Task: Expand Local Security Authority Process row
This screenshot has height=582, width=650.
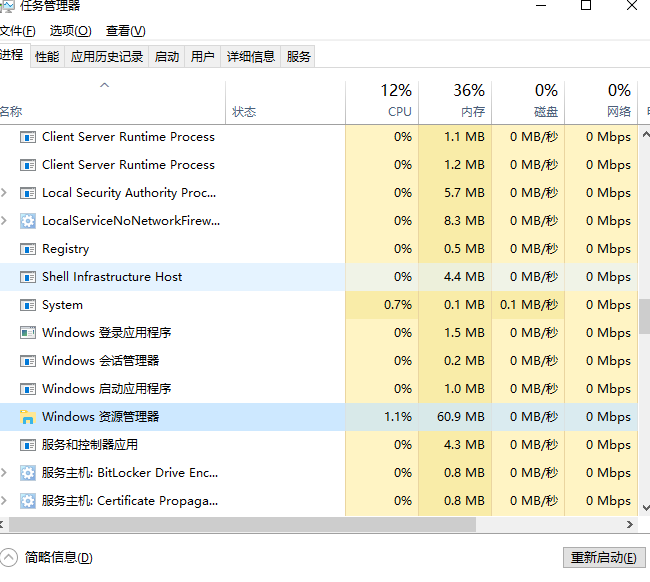Action: pyautogui.click(x=4, y=193)
